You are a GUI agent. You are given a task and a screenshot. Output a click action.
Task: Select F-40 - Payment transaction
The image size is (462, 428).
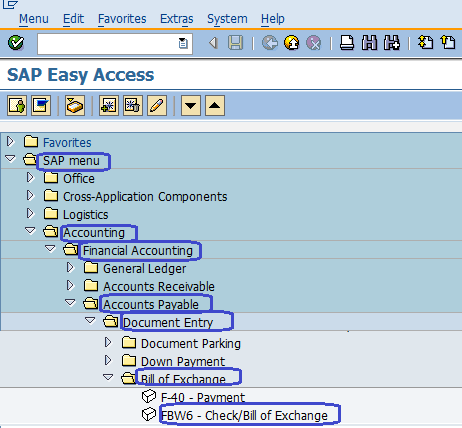coord(203,397)
